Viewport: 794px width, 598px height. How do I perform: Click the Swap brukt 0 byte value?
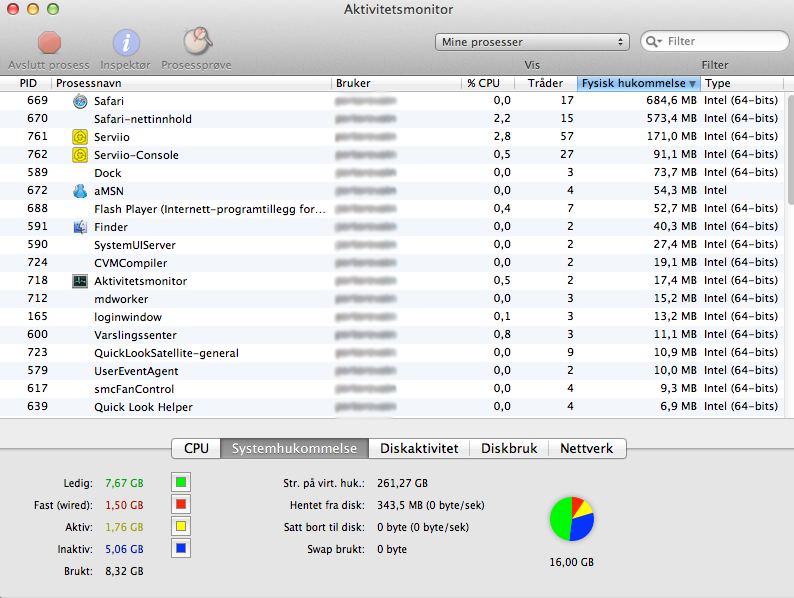[392, 549]
